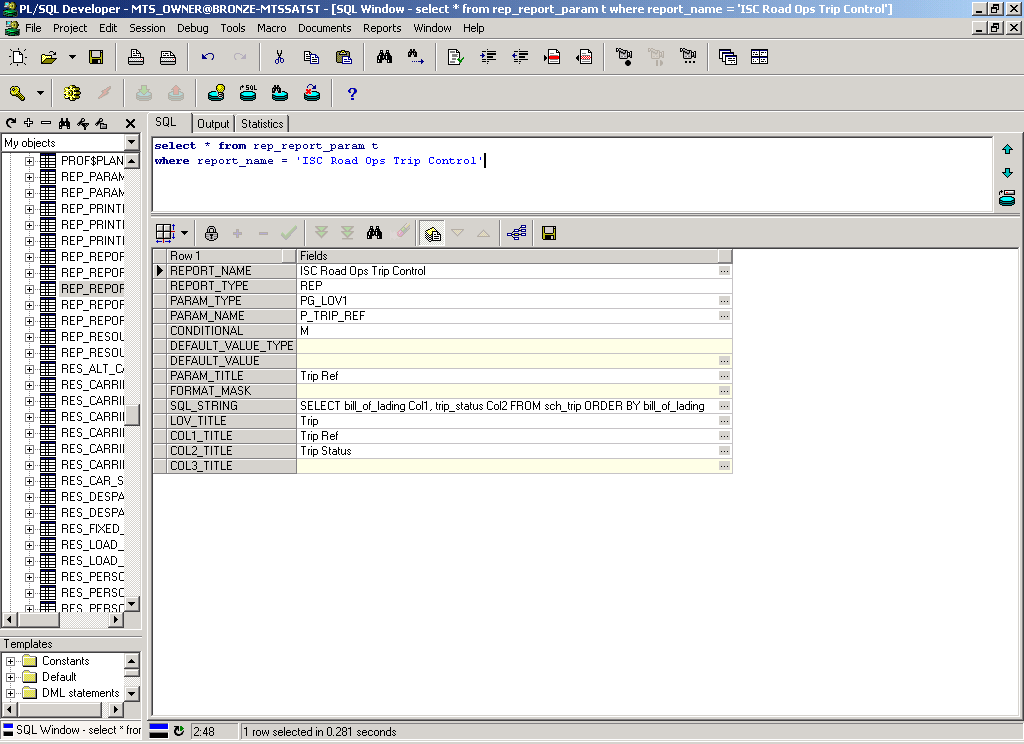The height and width of the screenshot is (744, 1024).
Task: Click the blue tree diagram grid icon
Action: coord(517,233)
